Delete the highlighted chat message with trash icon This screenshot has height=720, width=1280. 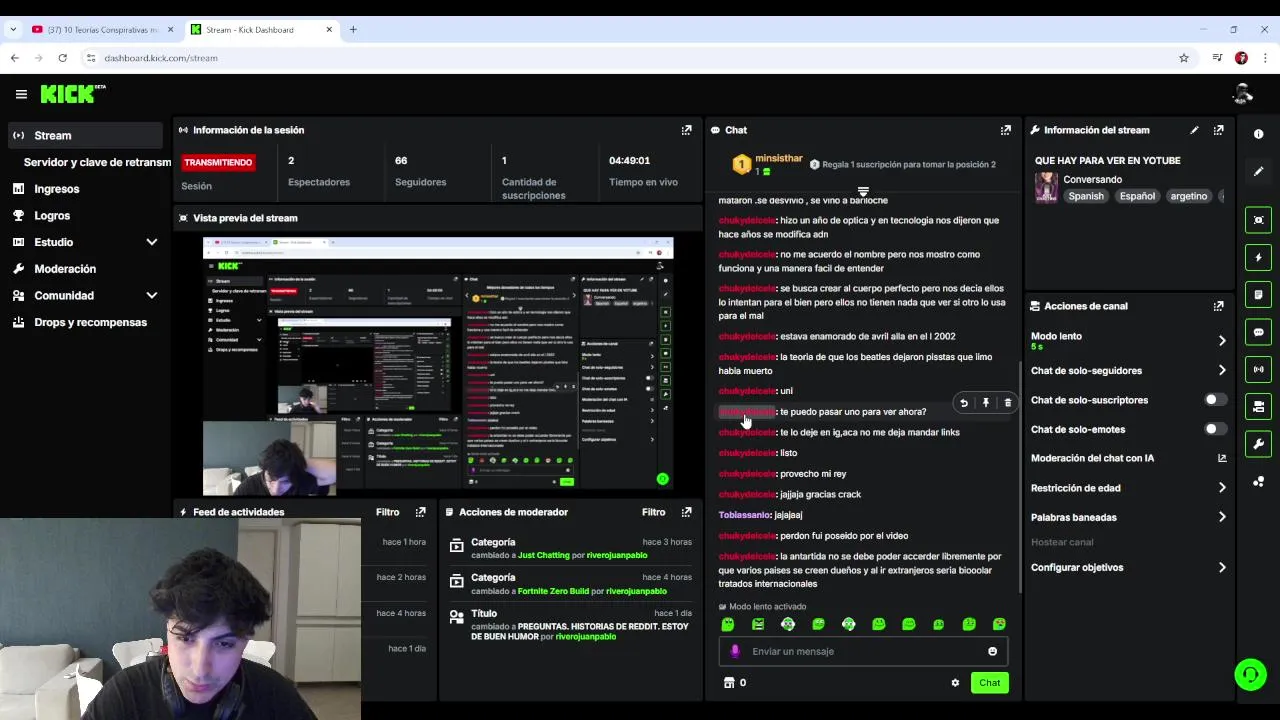(x=1007, y=403)
